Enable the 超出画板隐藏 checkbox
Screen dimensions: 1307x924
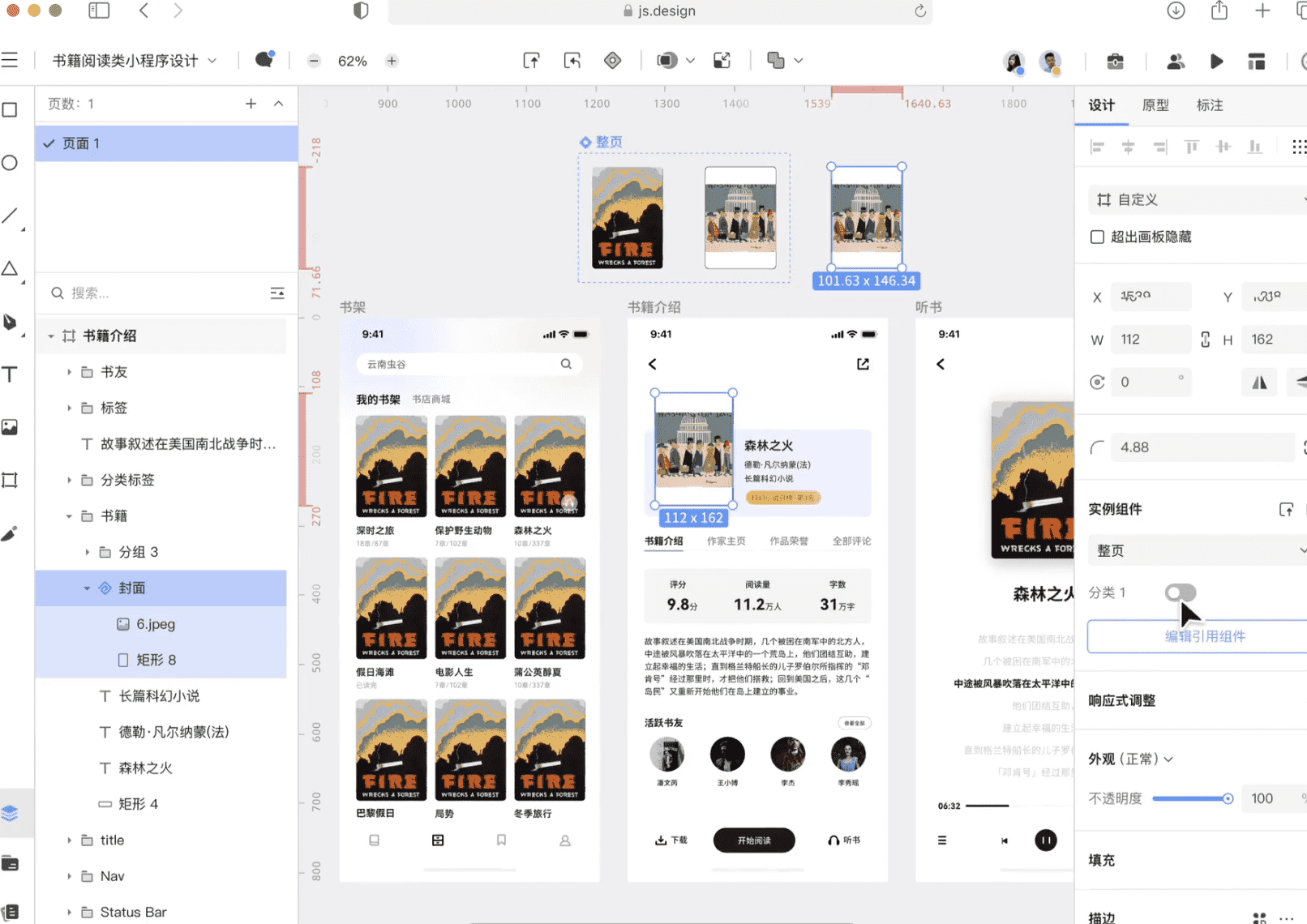pos(1097,237)
